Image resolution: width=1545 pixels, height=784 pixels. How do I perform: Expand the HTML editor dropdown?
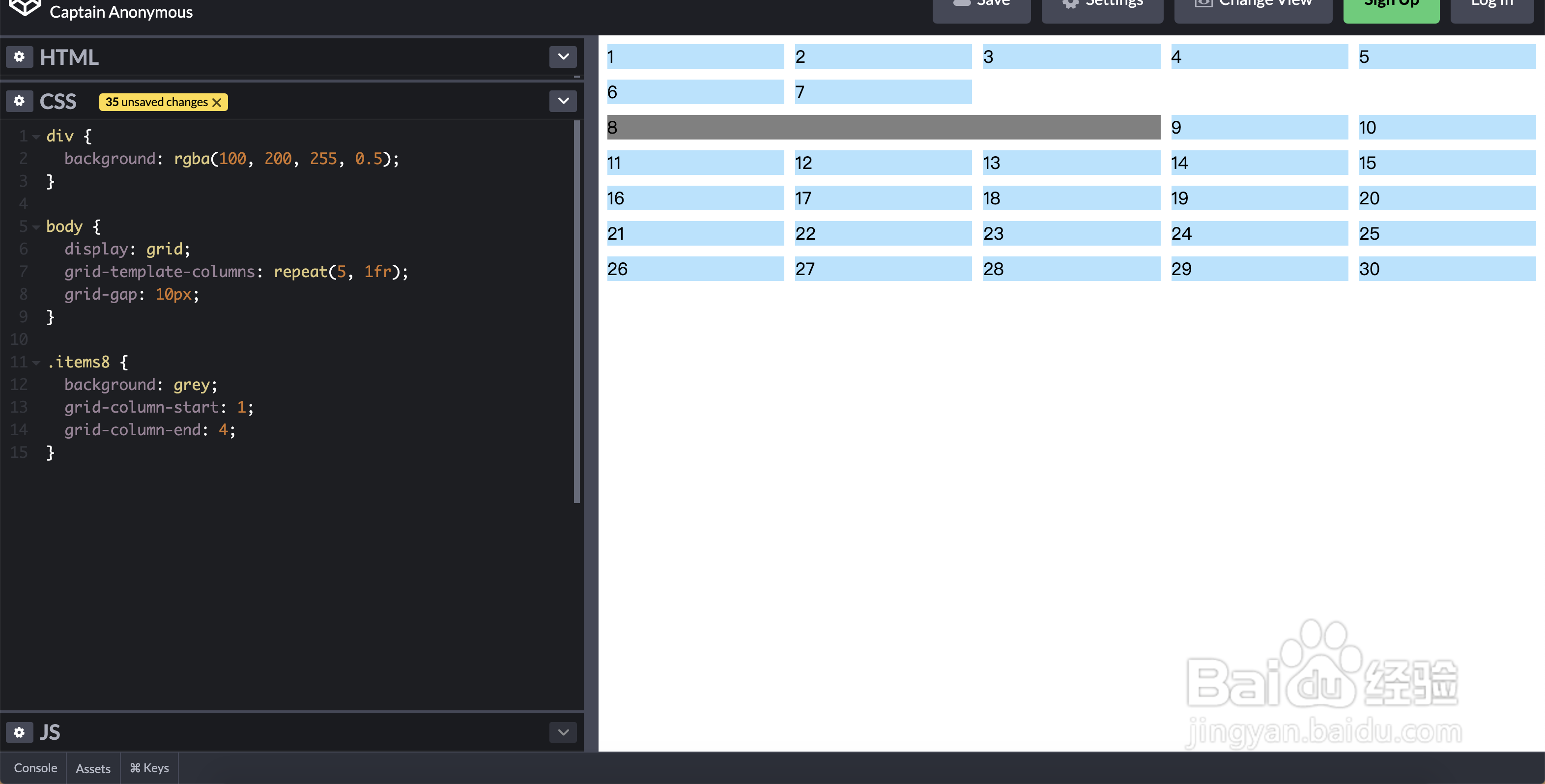(563, 57)
